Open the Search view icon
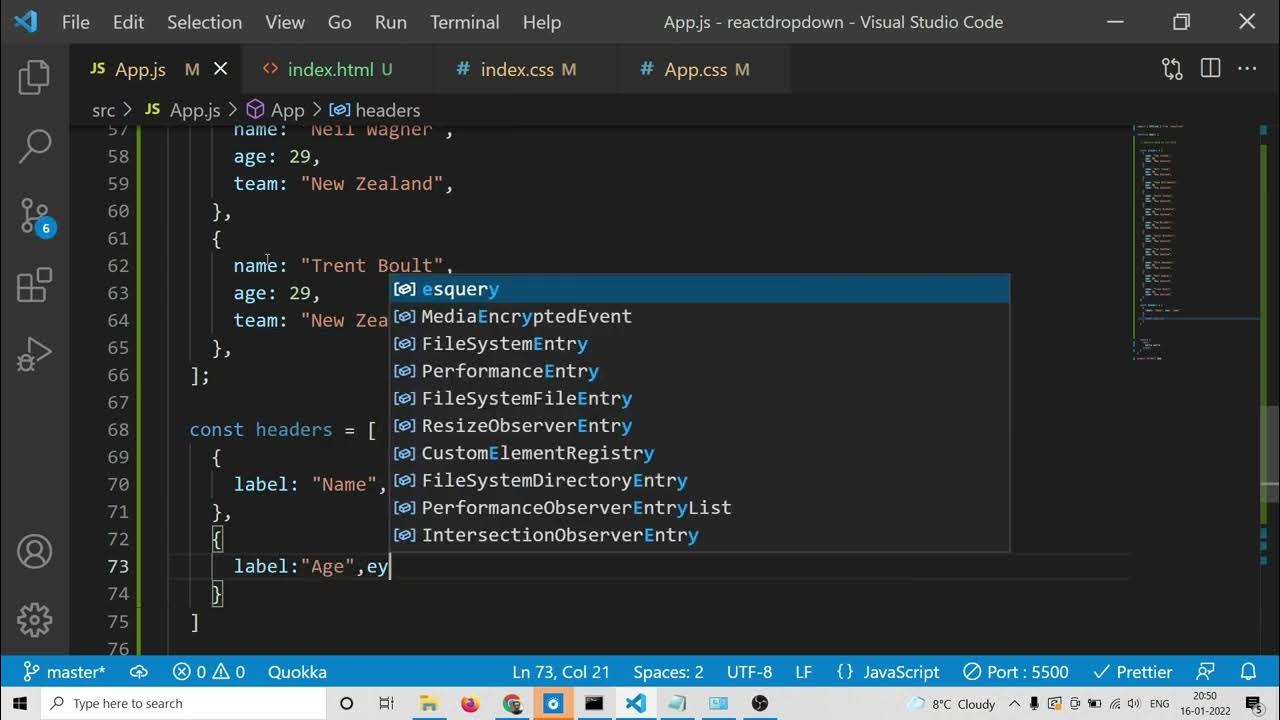Screen dimensions: 1280x720 tap(34, 146)
